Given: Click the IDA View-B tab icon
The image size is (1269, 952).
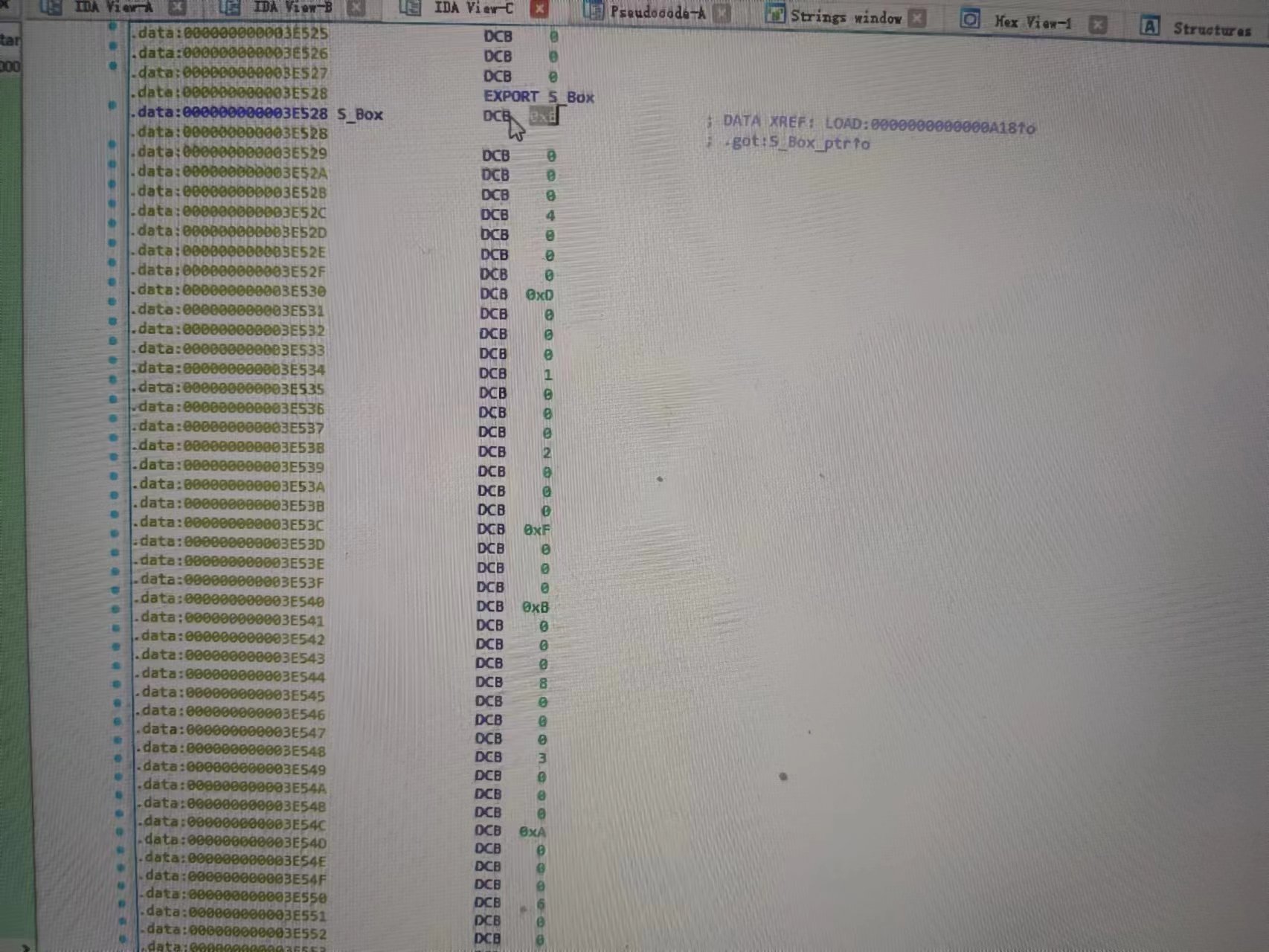Looking at the screenshot, I should coord(229,7).
